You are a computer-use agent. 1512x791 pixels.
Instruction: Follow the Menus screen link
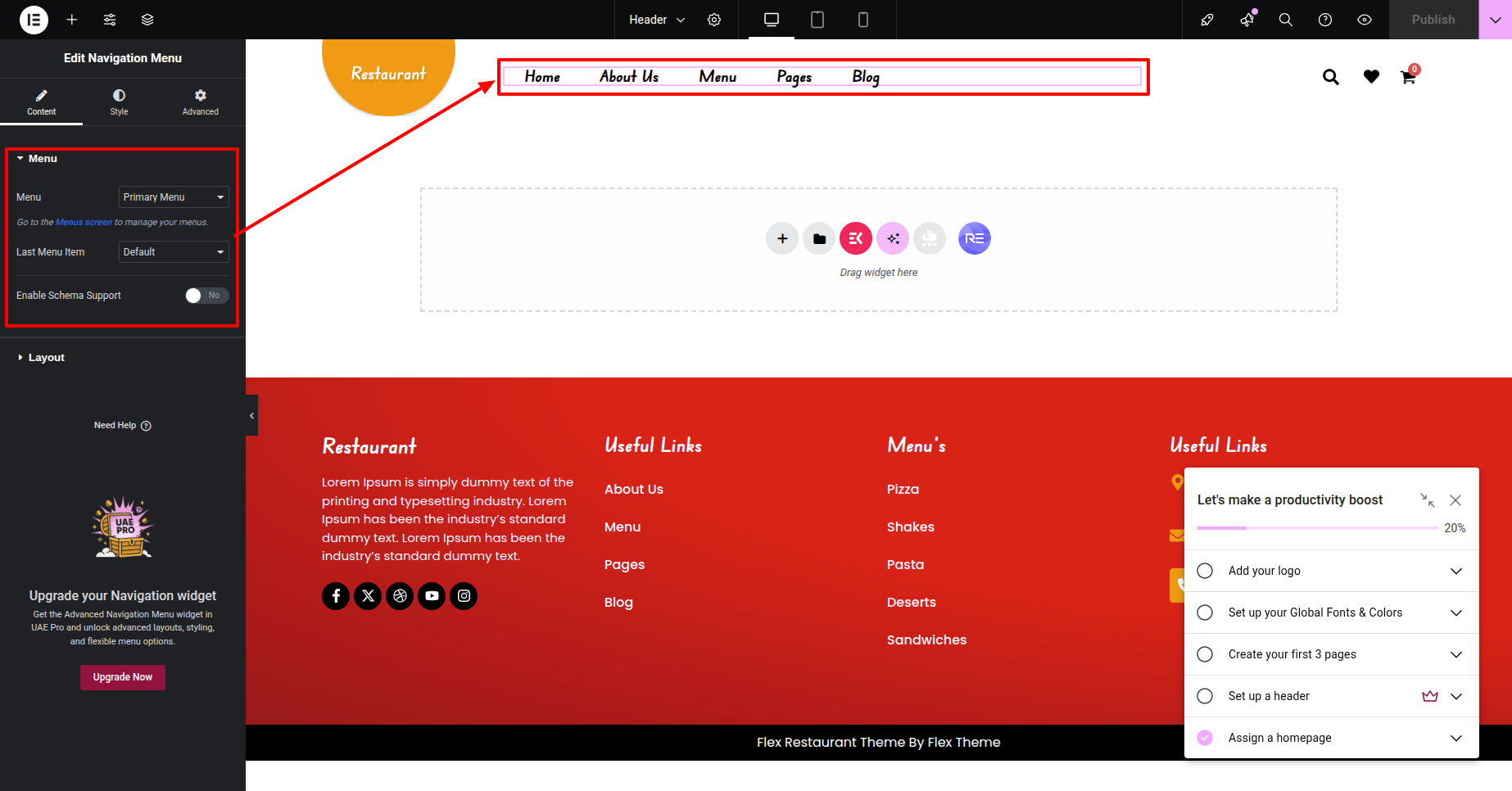tap(84, 223)
